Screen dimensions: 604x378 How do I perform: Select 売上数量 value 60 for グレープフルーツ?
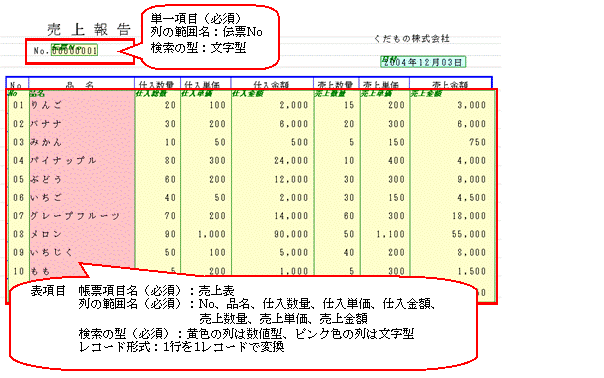point(349,216)
